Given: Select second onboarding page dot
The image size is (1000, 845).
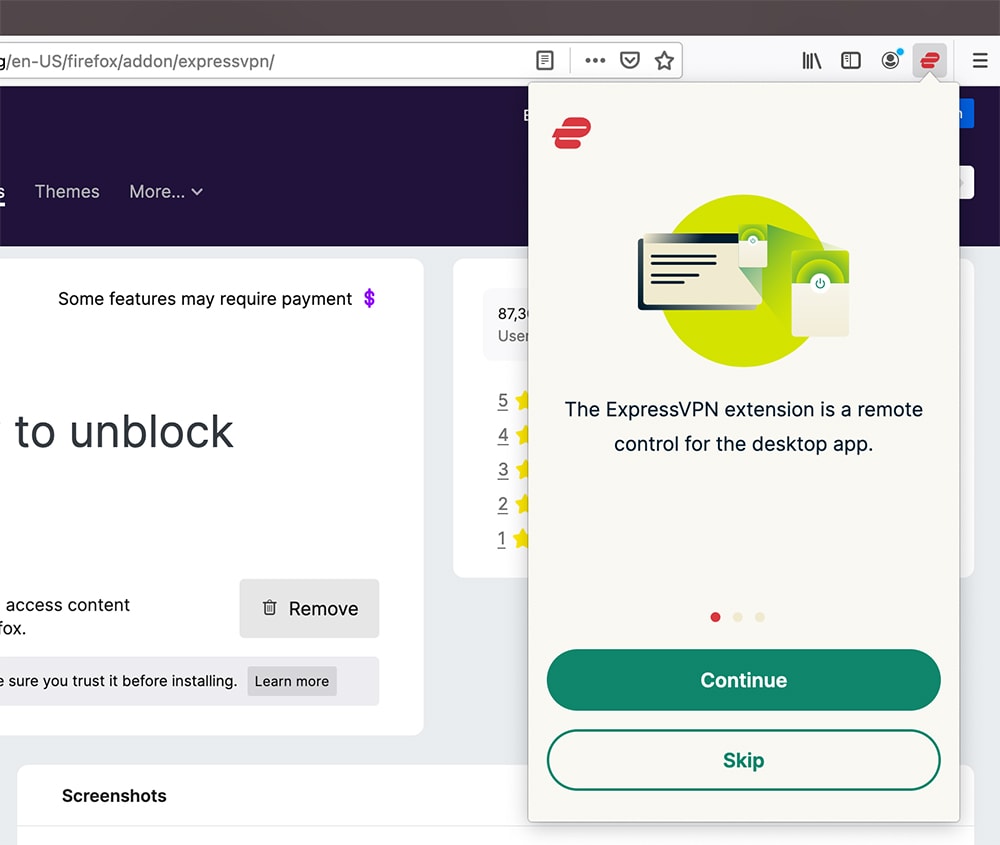Looking at the screenshot, I should point(738,617).
